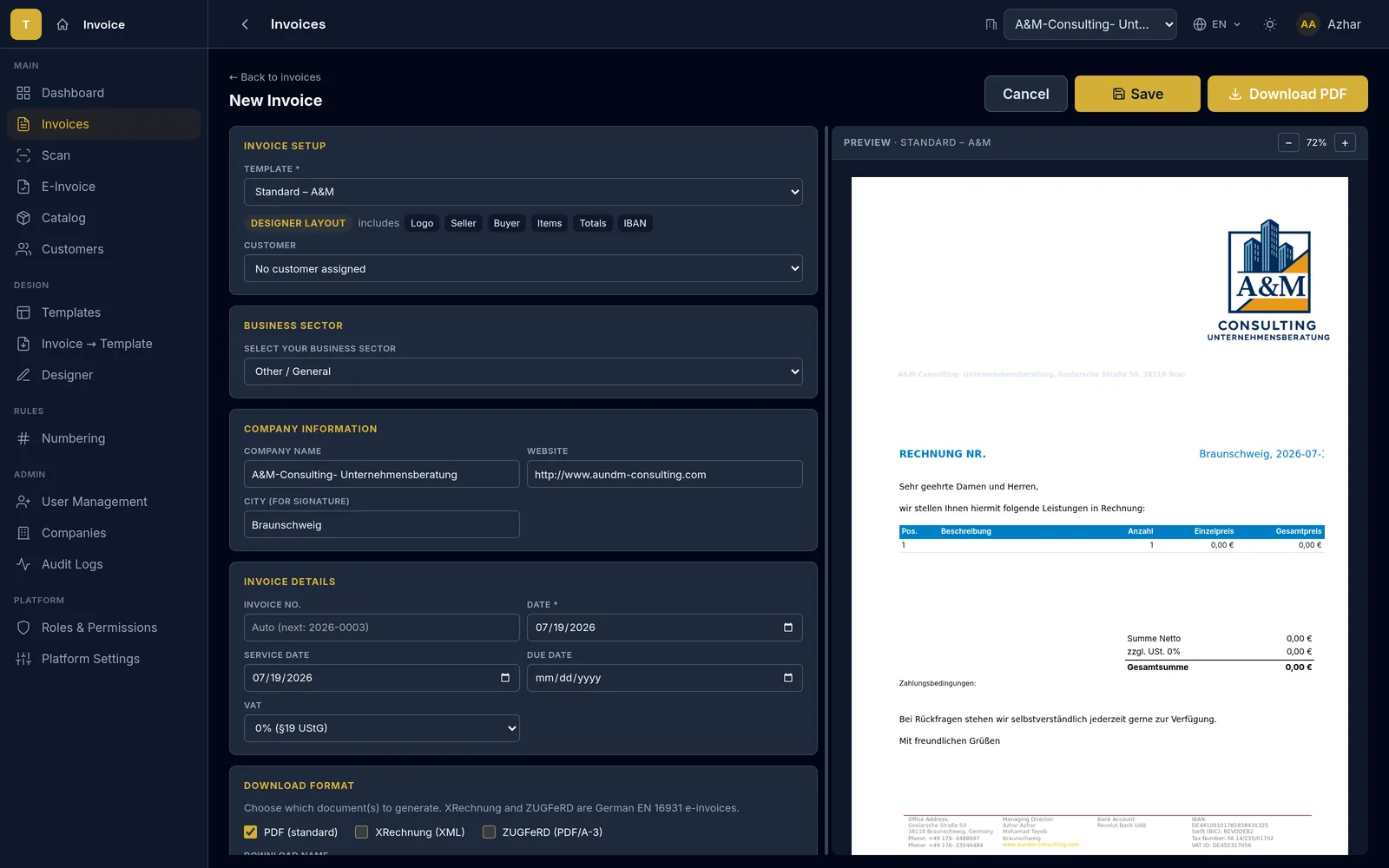
Task: Click the Logo layout tag
Action: tap(422, 223)
